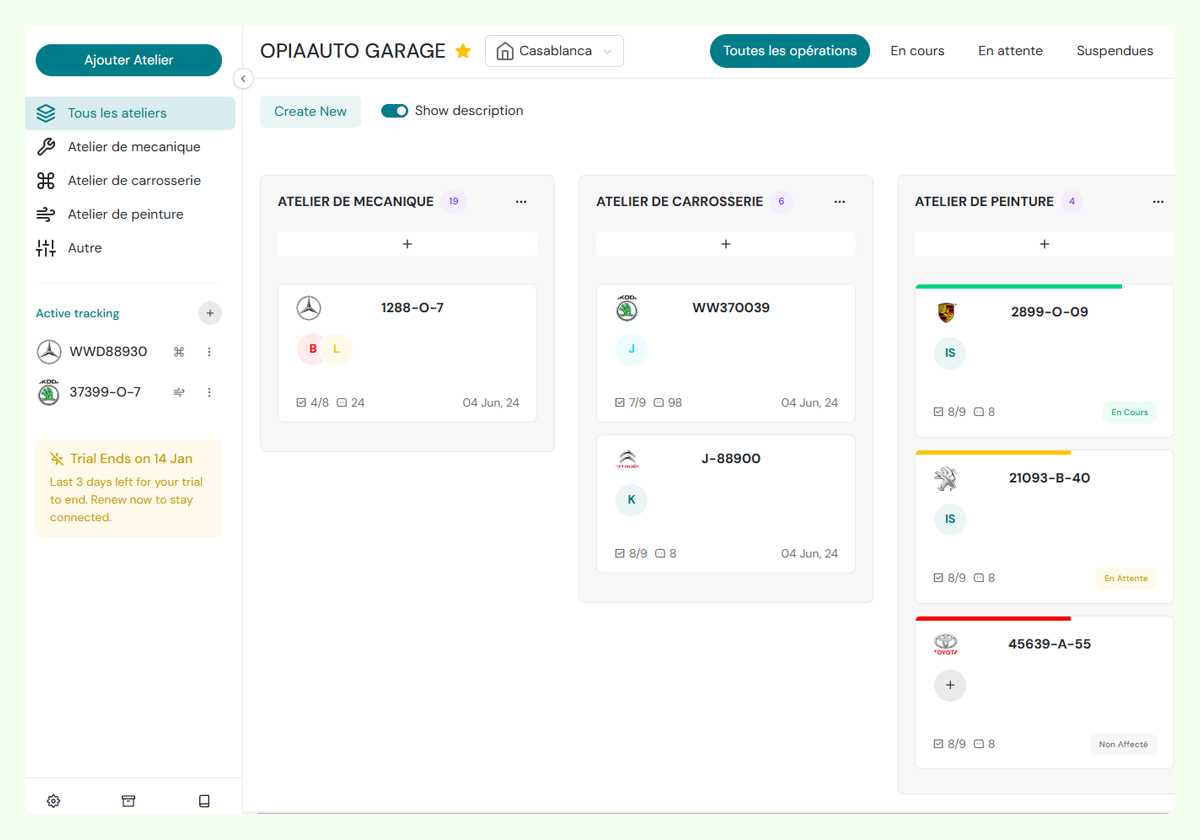Click the green progress bar on card 2899-O-09
This screenshot has width=1200, height=840.
(x=1018, y=286)
